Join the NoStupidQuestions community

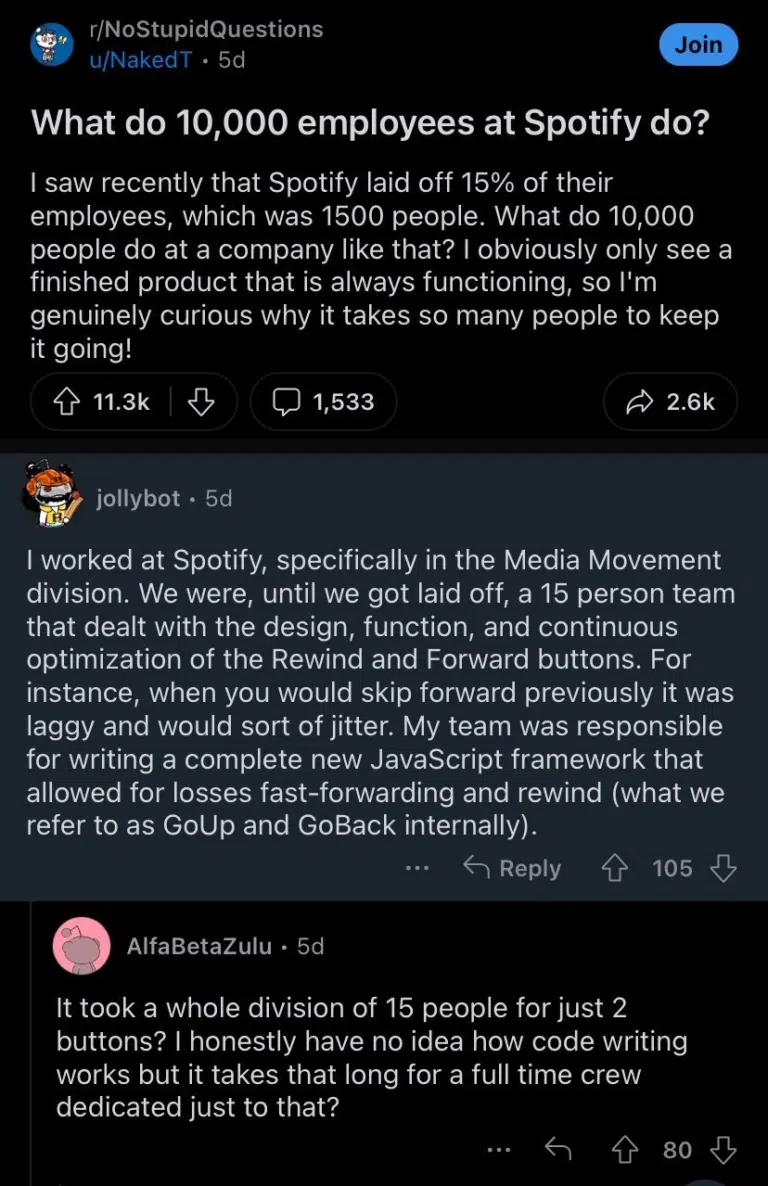click(698, 45)
